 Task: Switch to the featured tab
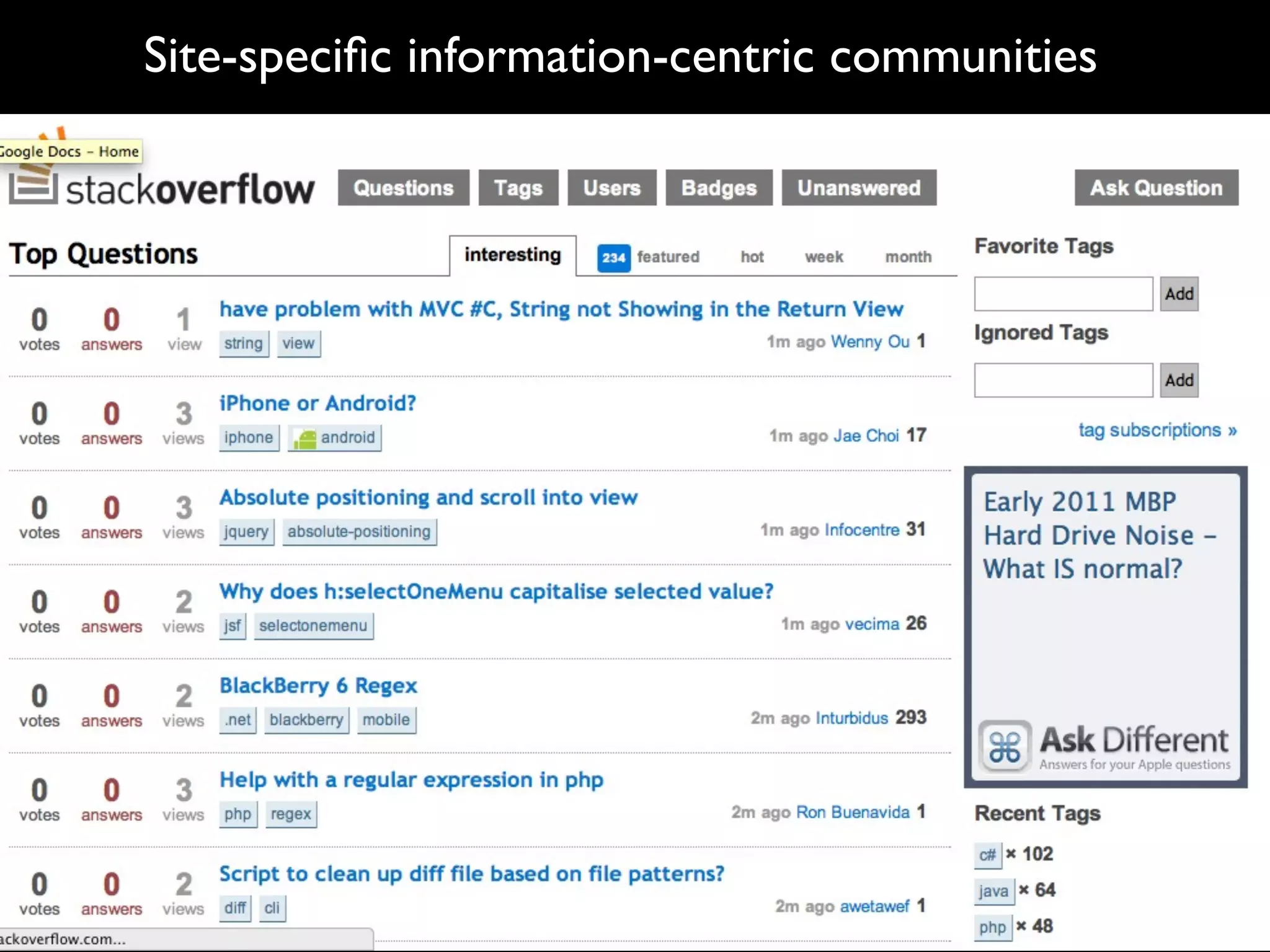668,257
